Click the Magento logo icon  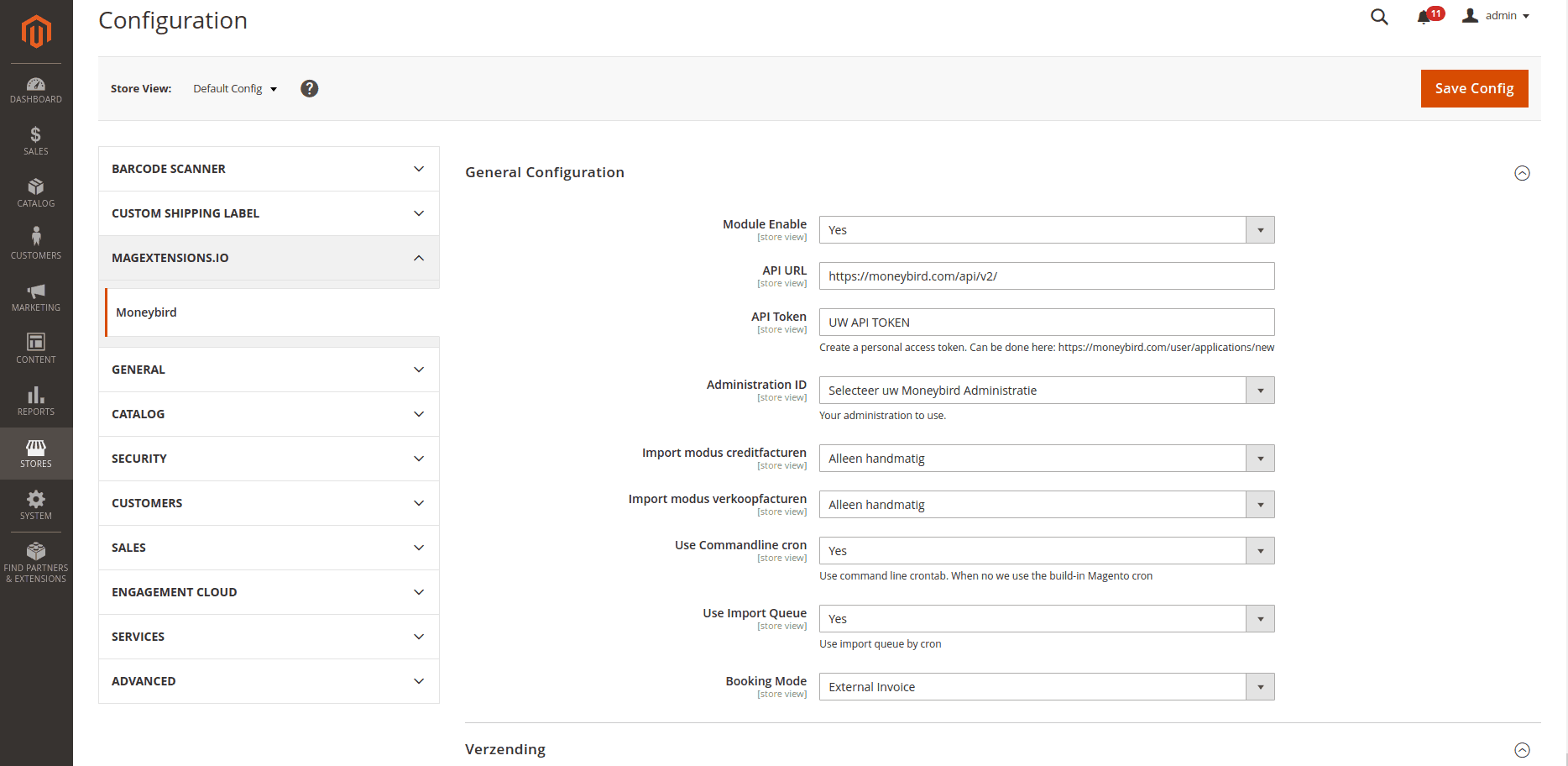point(36,32)
